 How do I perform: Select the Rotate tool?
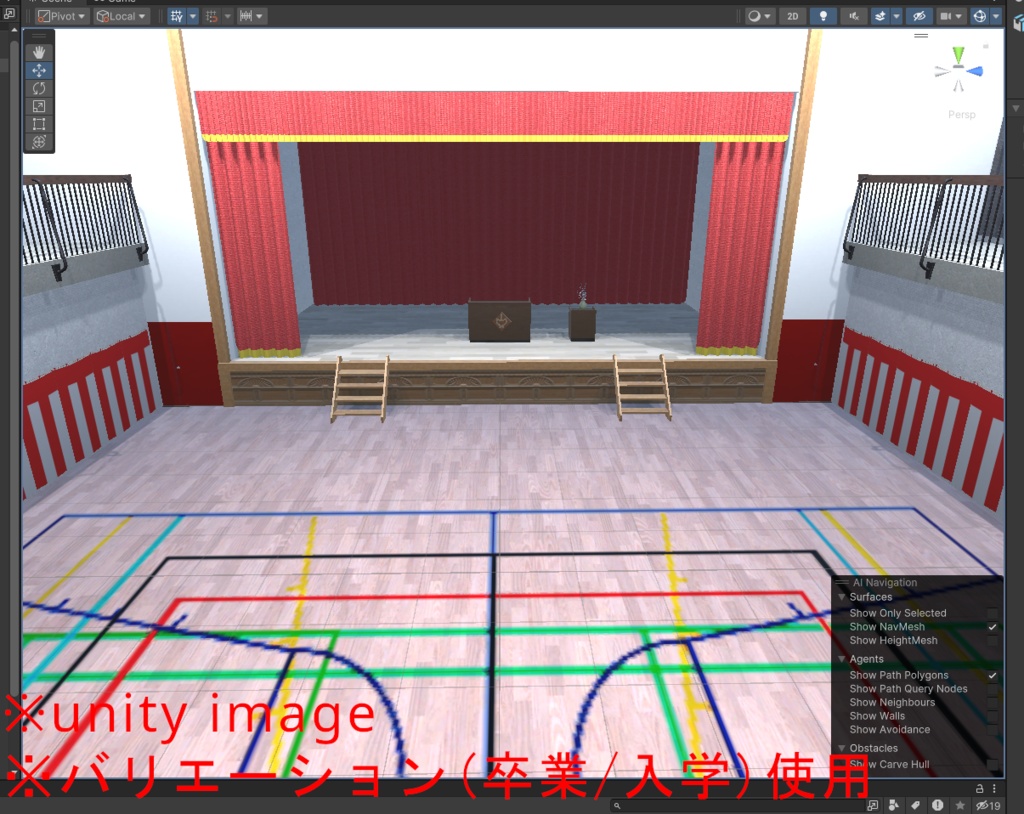pos(38,88)
